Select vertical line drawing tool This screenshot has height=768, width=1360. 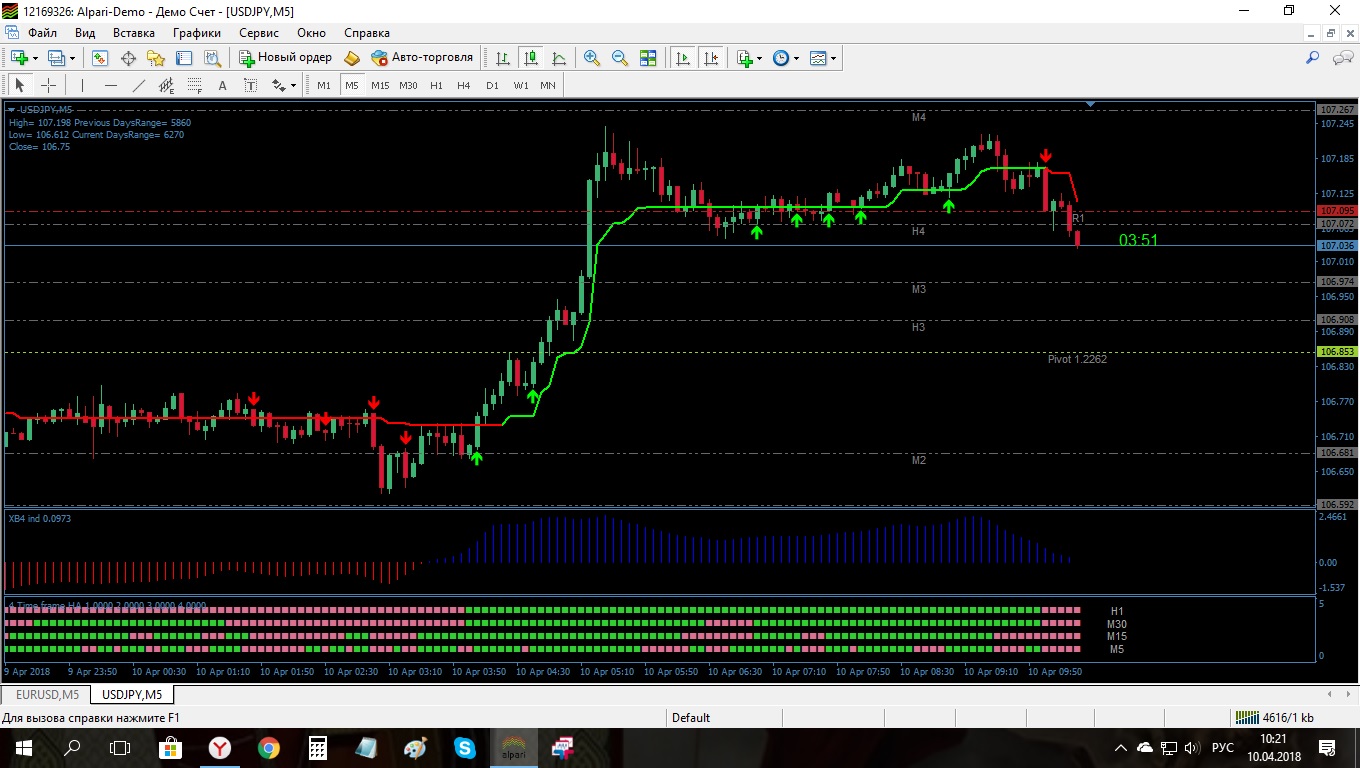point(82,85)
